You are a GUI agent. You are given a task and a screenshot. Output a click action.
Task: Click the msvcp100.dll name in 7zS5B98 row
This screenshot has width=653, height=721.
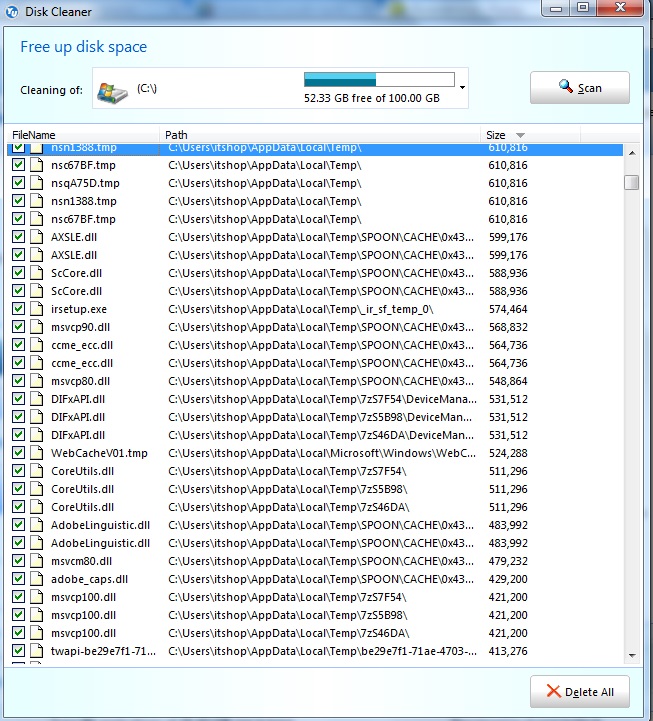83,615
